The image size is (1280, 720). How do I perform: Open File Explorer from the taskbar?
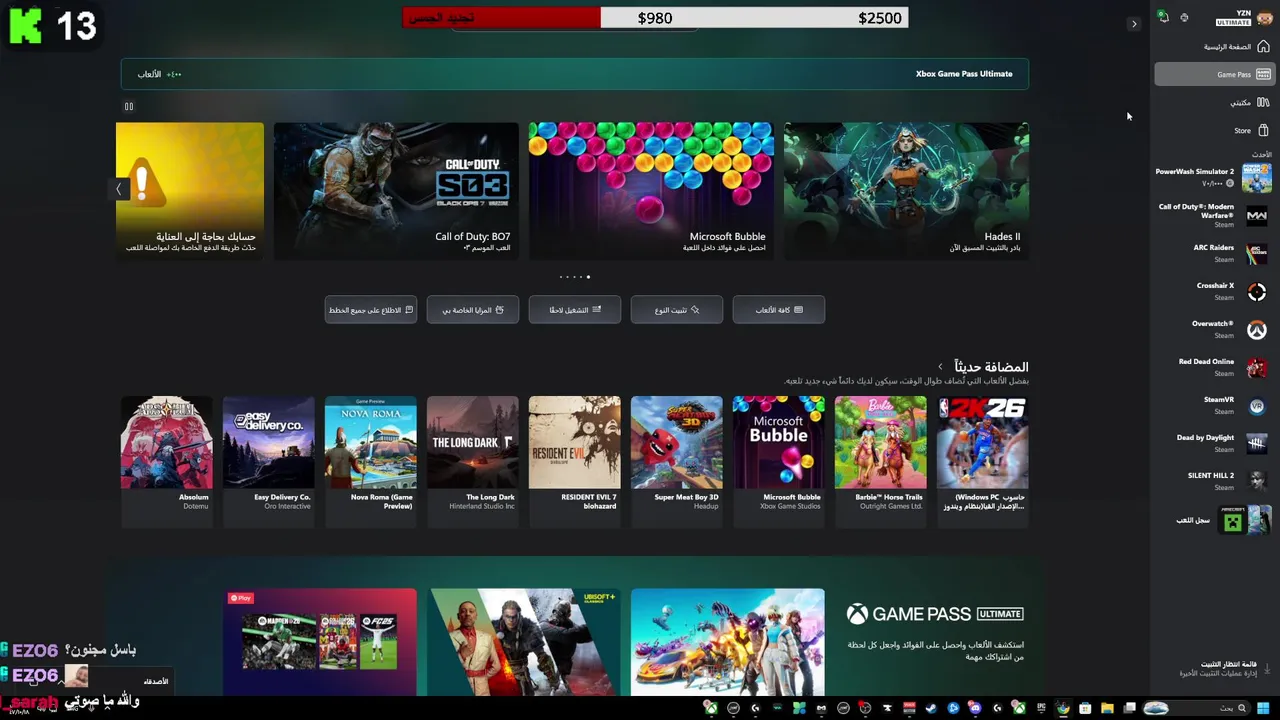click(x=1107, y=708)
